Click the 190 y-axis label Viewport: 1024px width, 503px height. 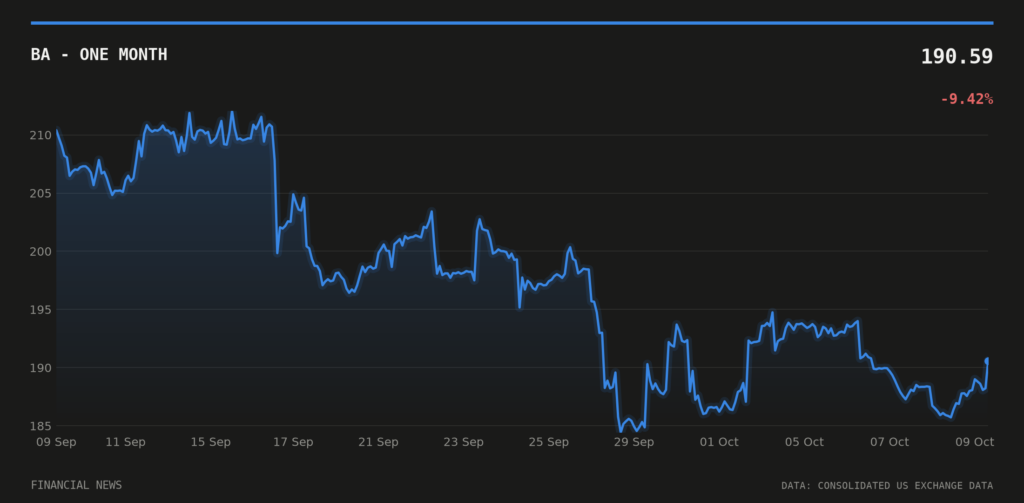(40, 368)
